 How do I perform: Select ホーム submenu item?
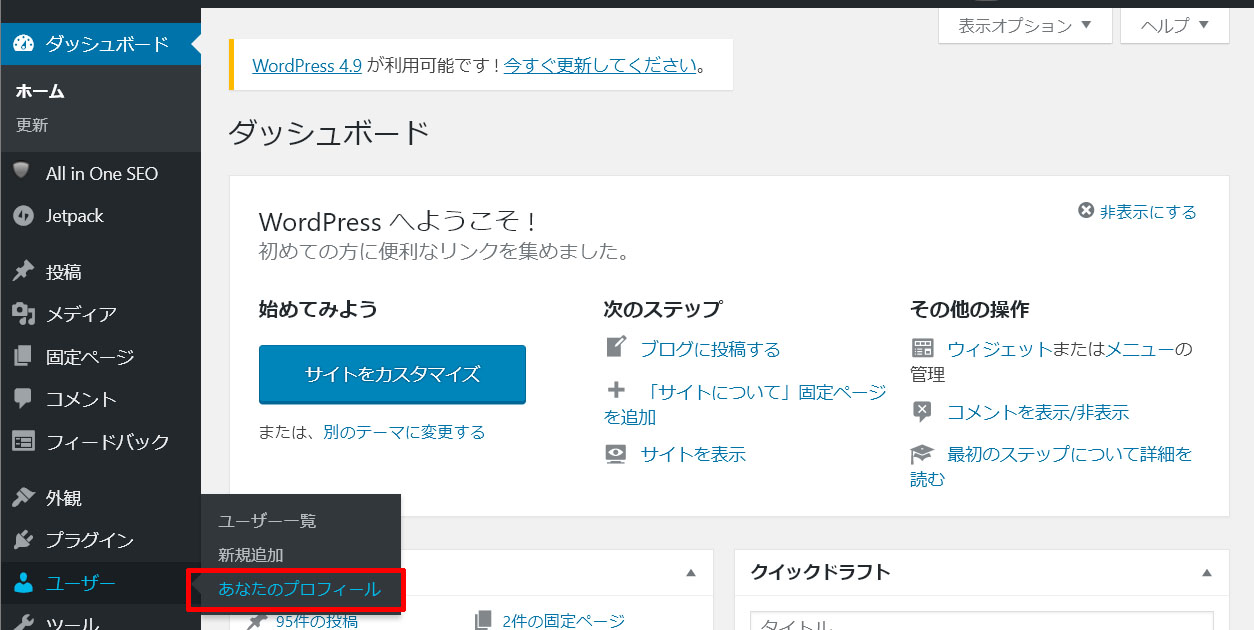coord(40,91)
